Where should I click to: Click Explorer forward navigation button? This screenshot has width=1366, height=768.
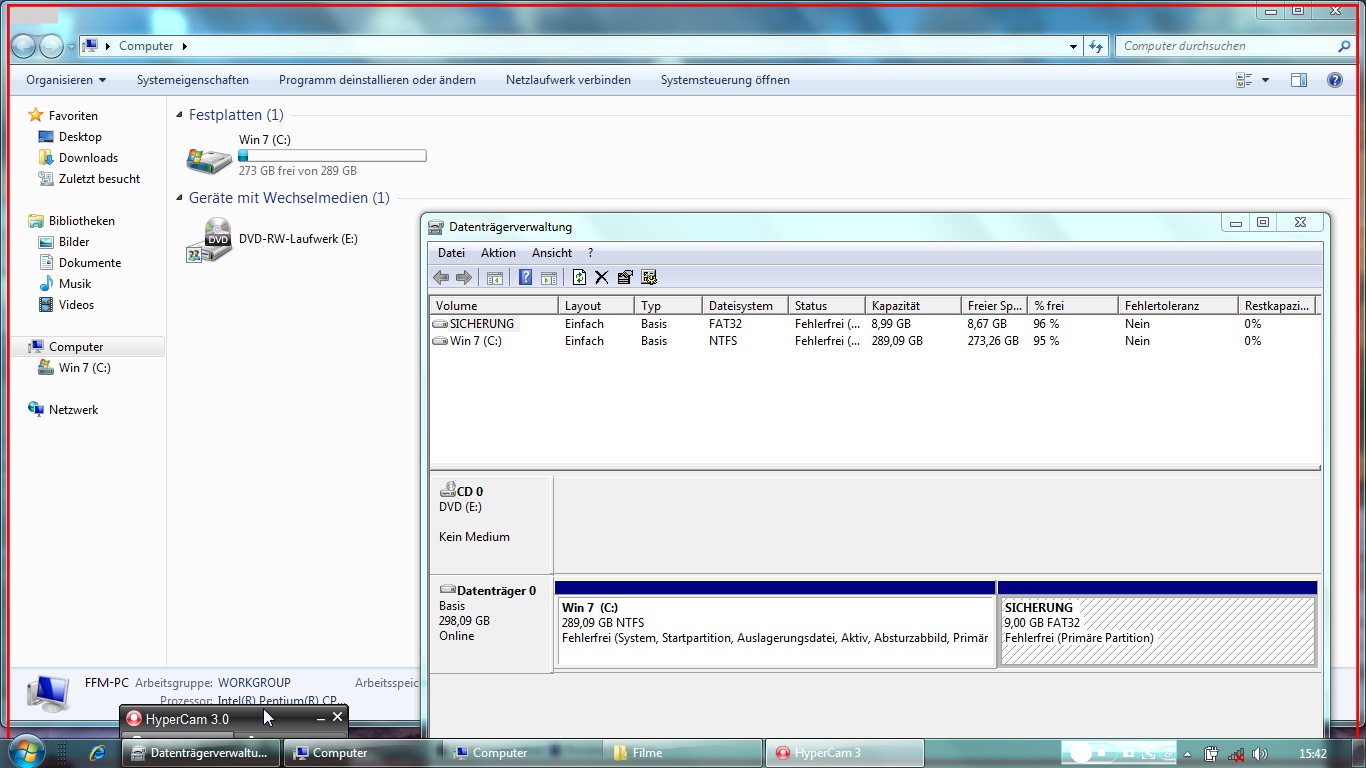tap(51, 46)
